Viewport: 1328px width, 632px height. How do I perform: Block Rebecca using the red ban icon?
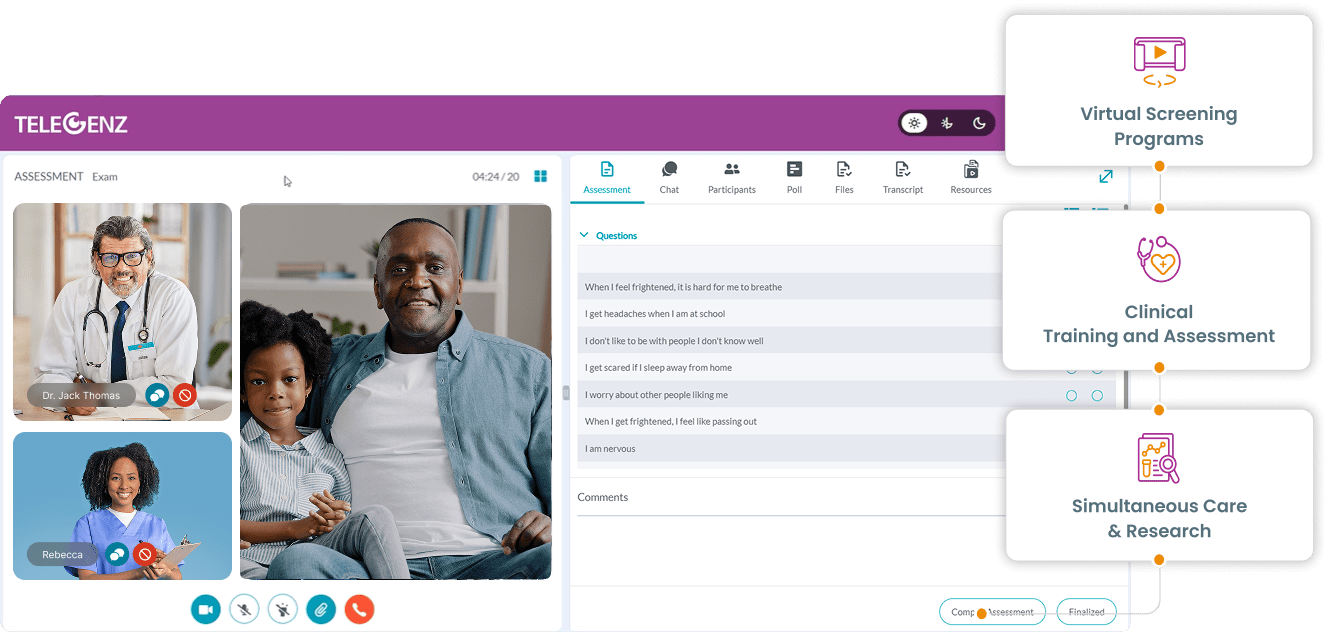tap(145, 553)
